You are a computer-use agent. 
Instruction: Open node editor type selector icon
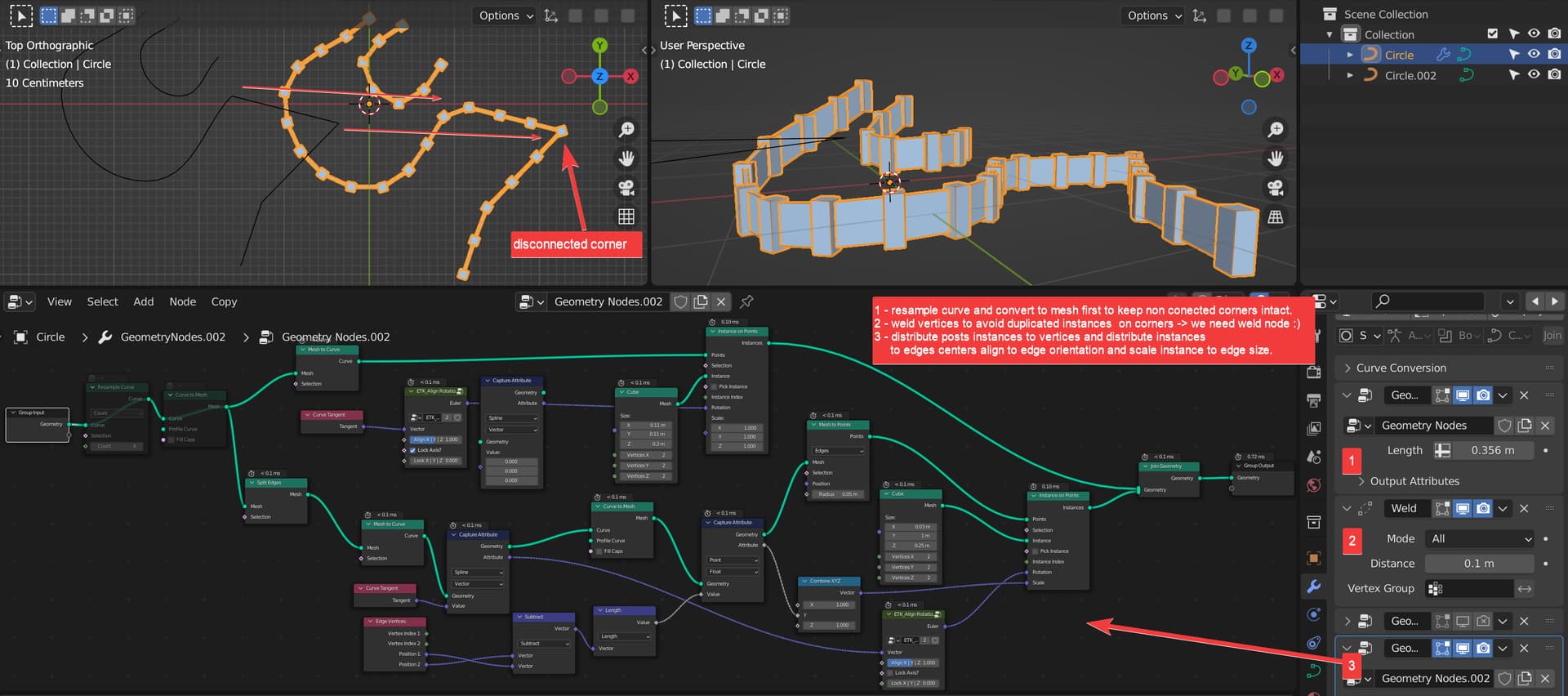coord(20,301)
